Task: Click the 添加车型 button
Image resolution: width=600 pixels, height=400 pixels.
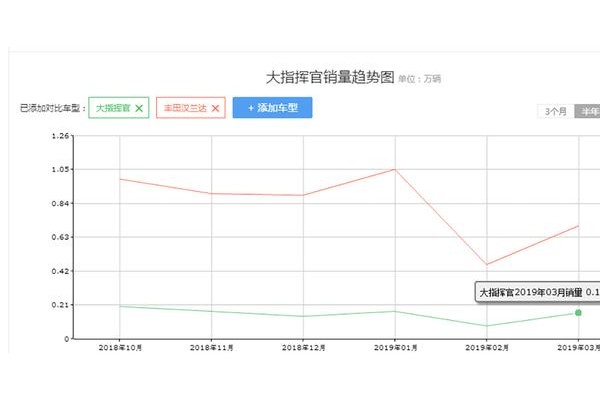Action: tap(272, 108)
